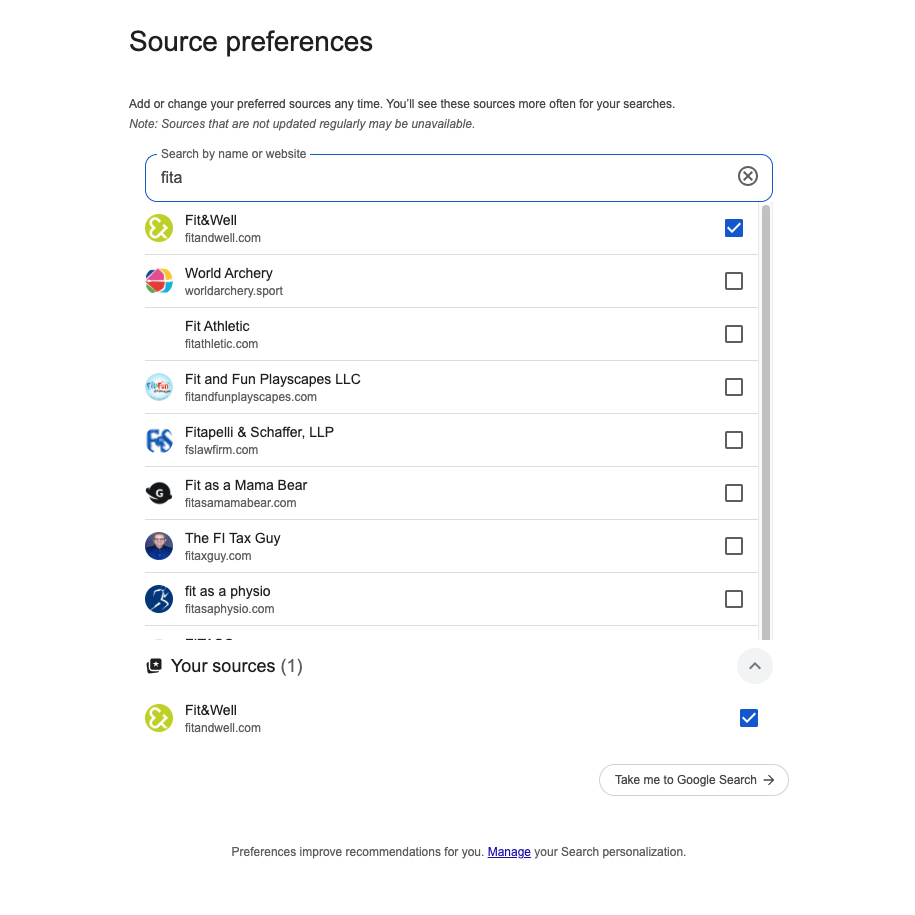
Task: Select the Fit and Fun Playscapes checkbox
Action: (734, 387)
